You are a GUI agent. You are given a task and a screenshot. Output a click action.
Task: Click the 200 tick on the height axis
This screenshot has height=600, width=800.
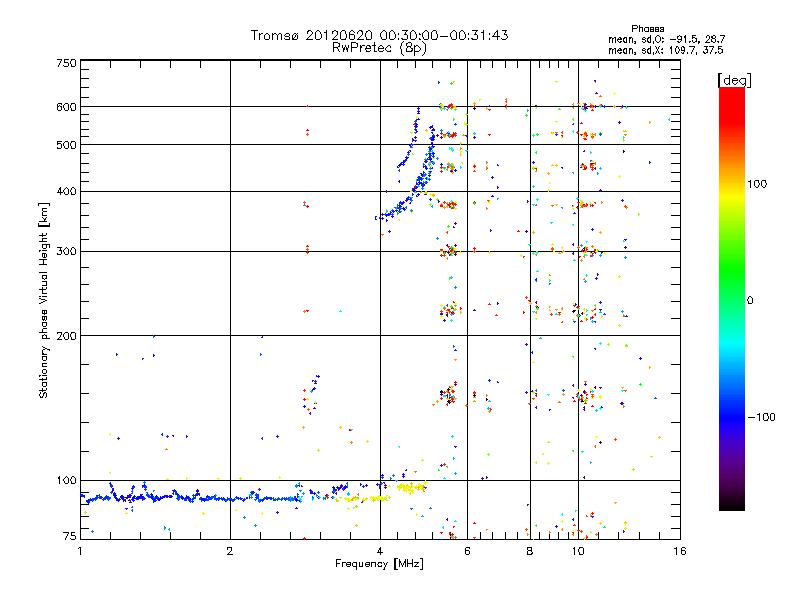pyautogui.click(x=66, y=336)
